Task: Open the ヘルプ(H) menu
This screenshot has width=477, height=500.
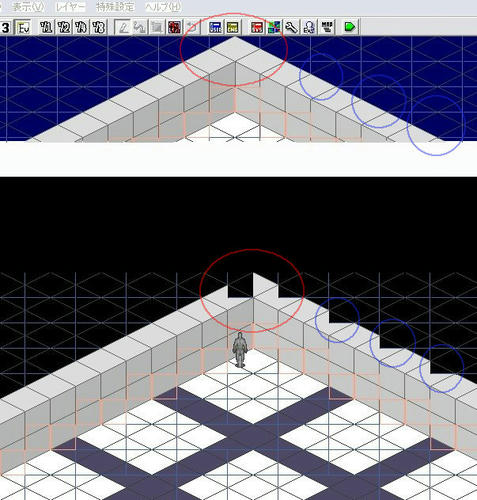Action: point(163,7)
